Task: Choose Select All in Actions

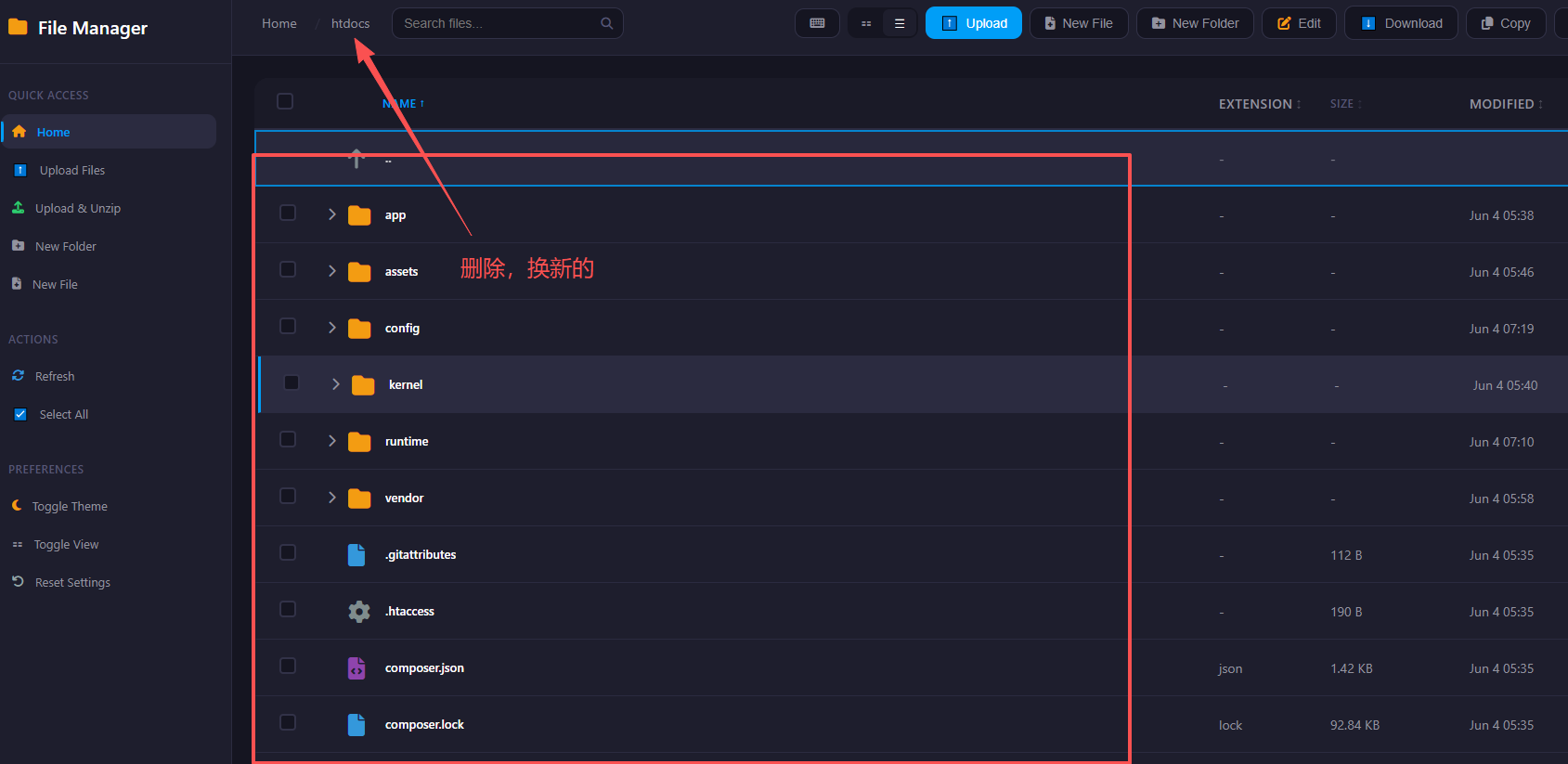Action: pos(109,414)
